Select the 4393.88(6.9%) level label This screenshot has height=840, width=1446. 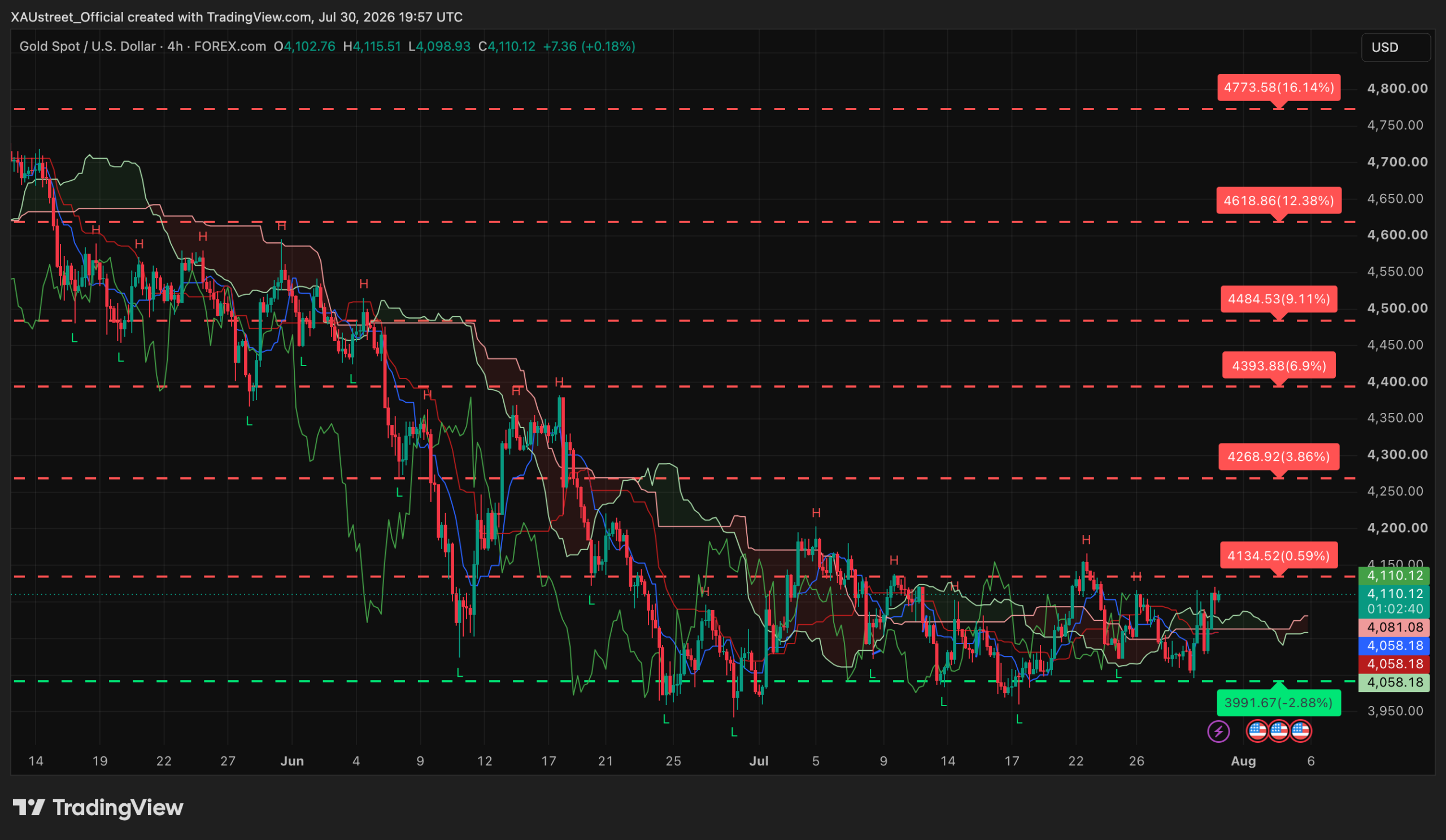[1279, 366]
